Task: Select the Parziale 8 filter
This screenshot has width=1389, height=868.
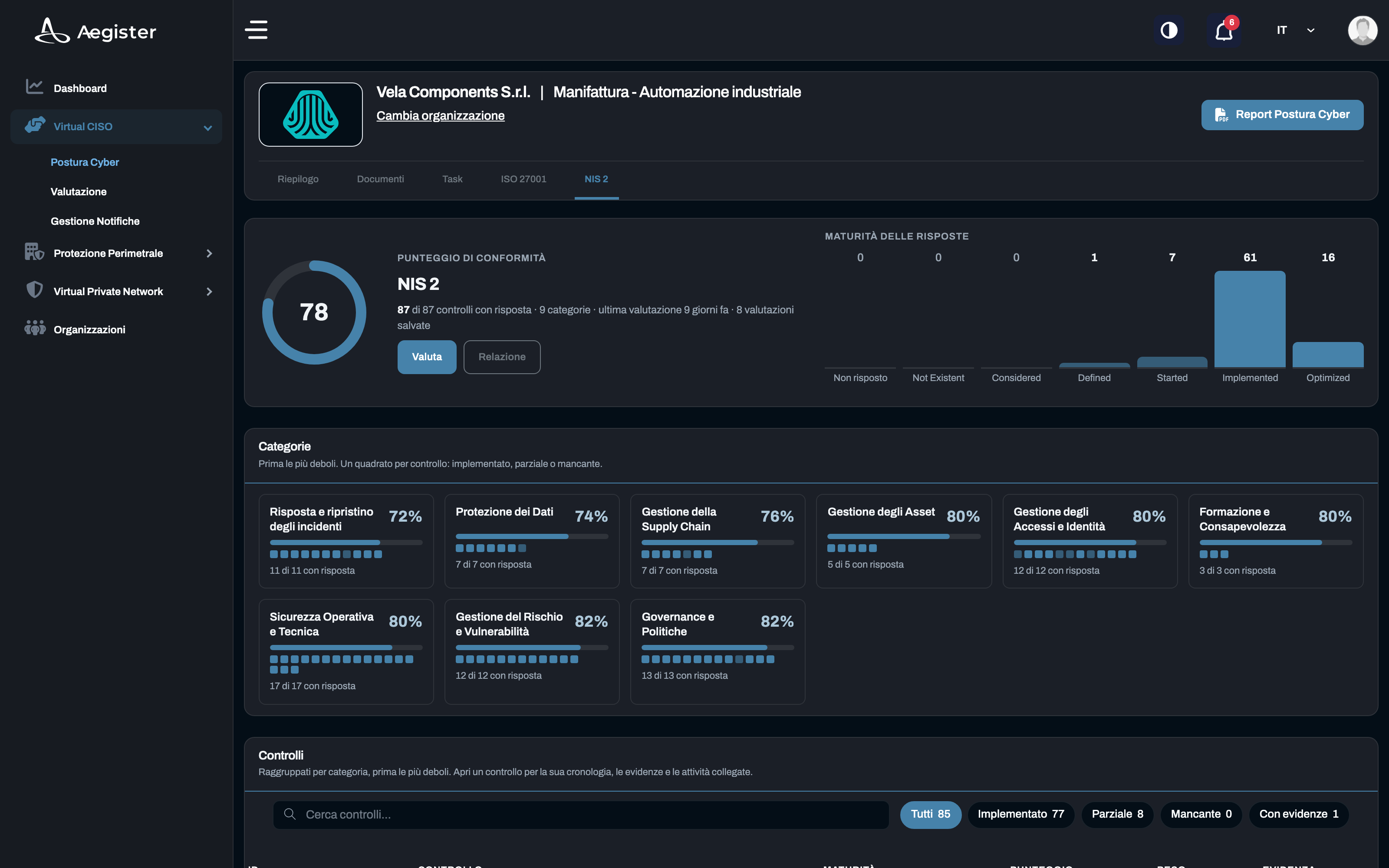Action: pyautogui.click(x=1117, y=815)
